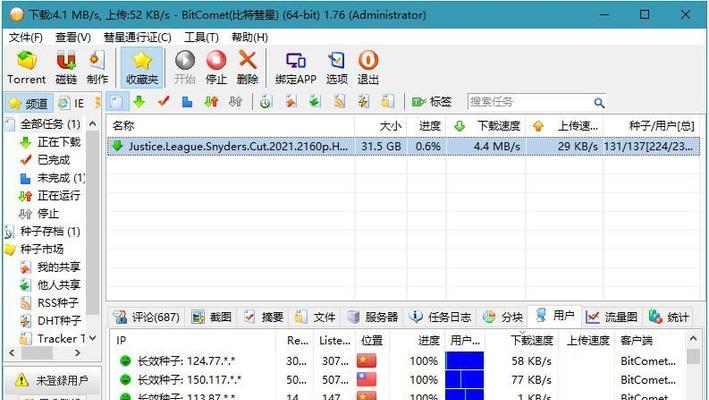Click the RSS feed filter icon

pyautogui.click(x=339, y=102)
